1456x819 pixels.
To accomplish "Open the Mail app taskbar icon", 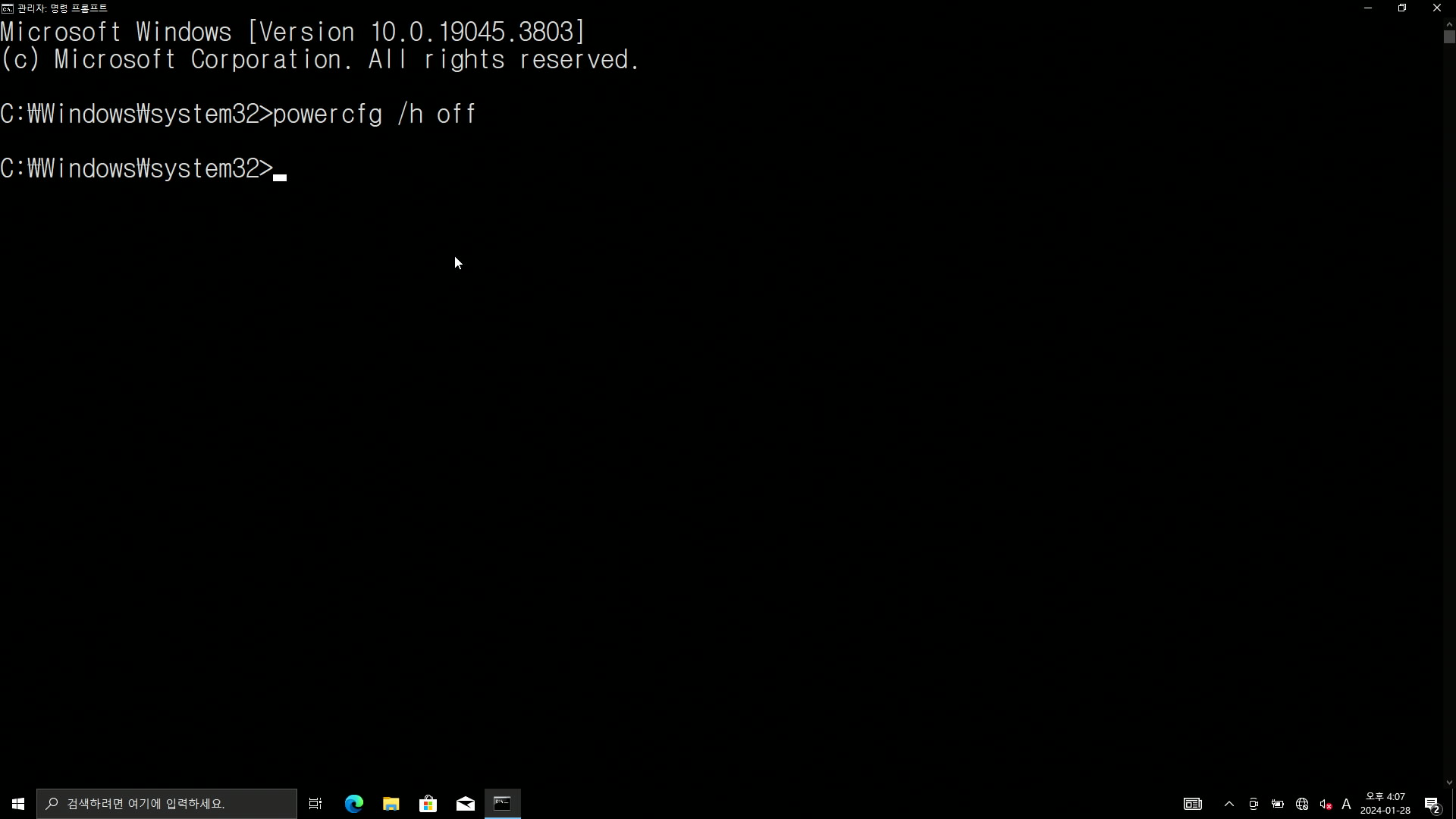I will 466,804.
